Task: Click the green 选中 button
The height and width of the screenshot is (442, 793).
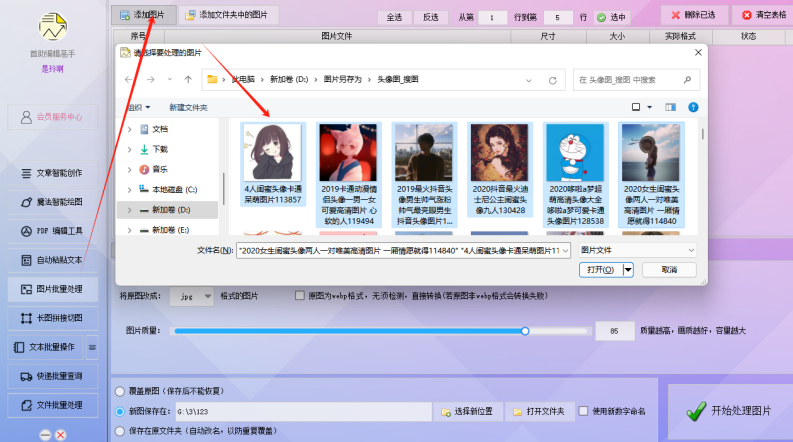Action: pyautogui.click(x=612, y=17)
